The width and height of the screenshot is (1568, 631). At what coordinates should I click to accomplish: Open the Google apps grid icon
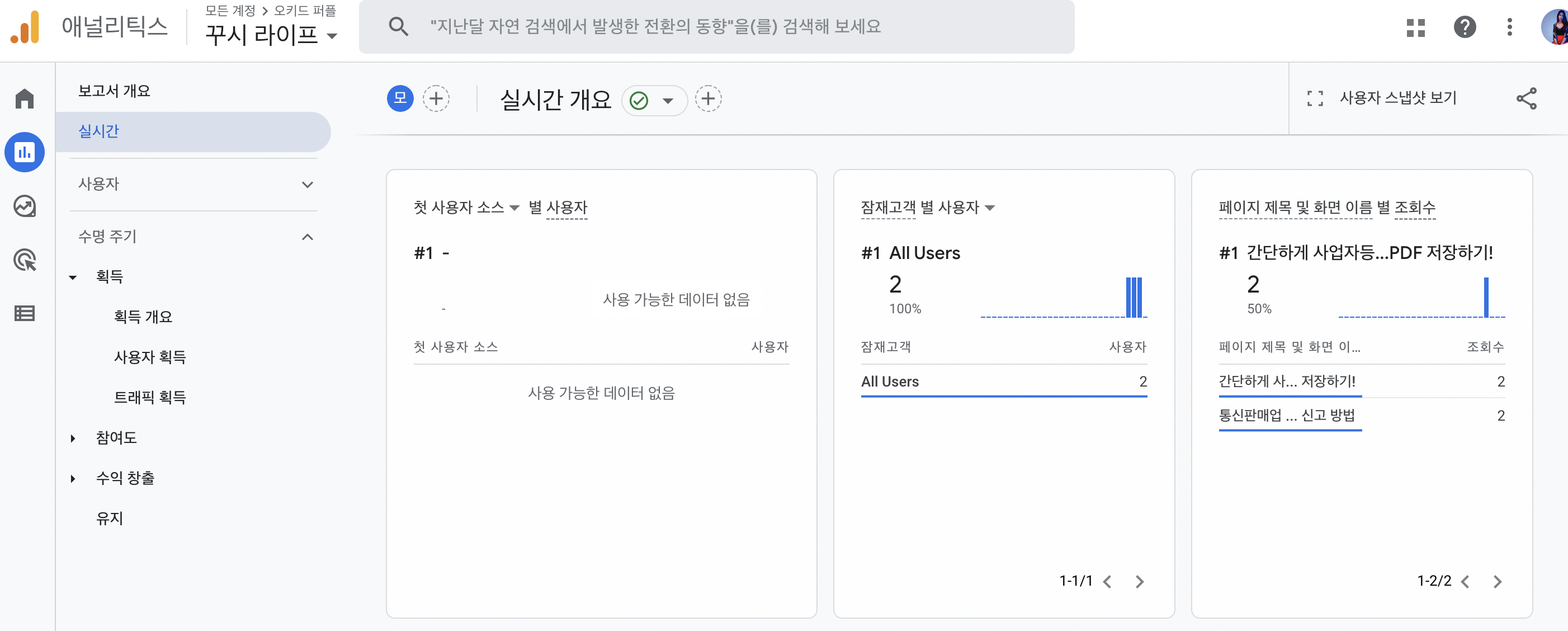[1416, 27]
